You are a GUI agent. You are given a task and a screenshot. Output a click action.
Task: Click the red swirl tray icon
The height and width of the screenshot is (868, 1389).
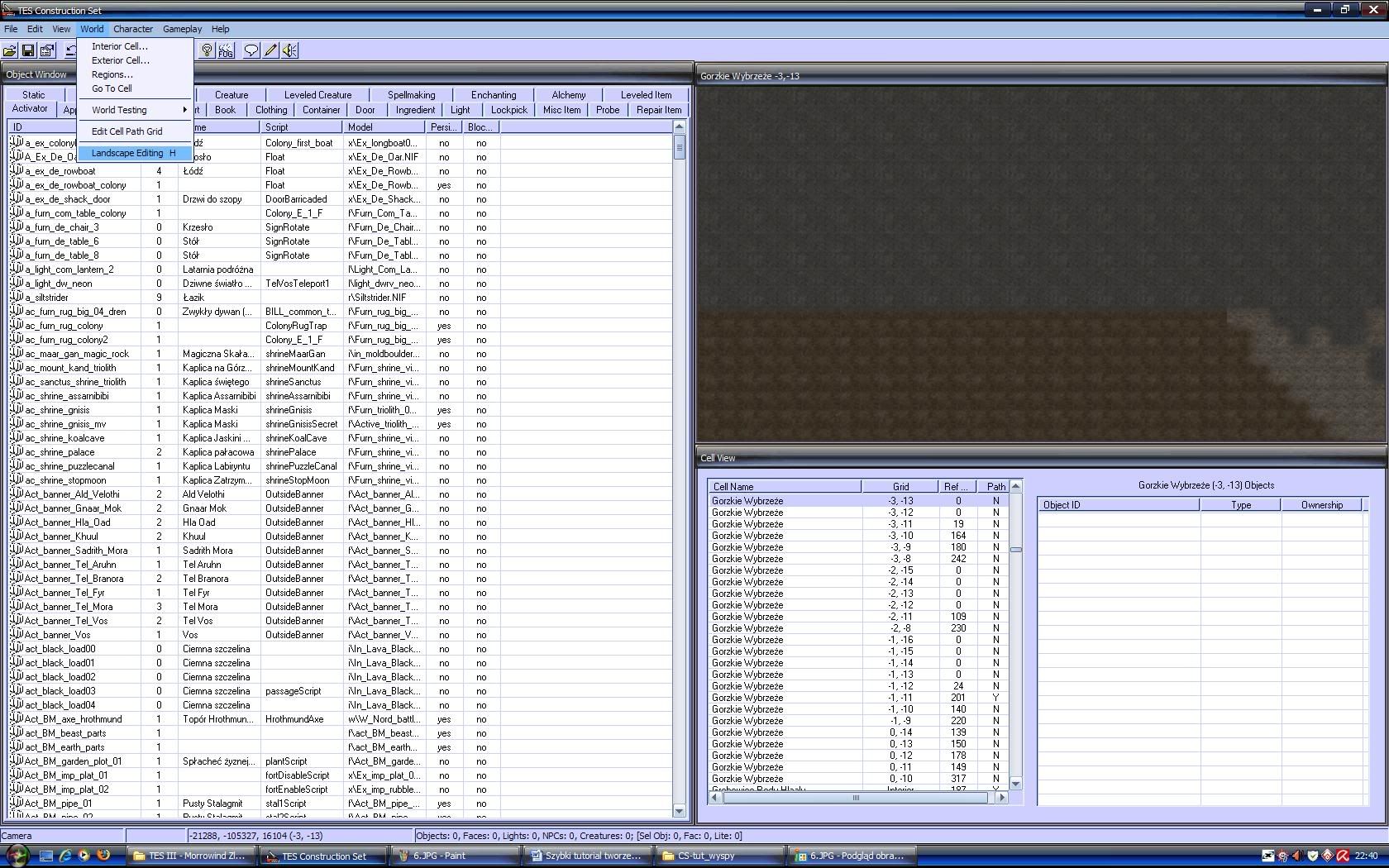[1343, 856]
